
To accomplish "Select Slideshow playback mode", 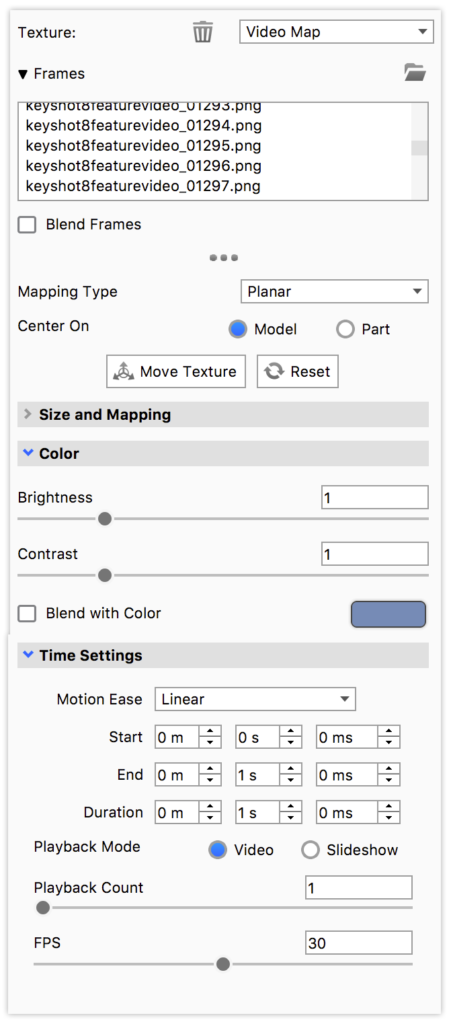I will pyautogui.click(x=311, y=850).
